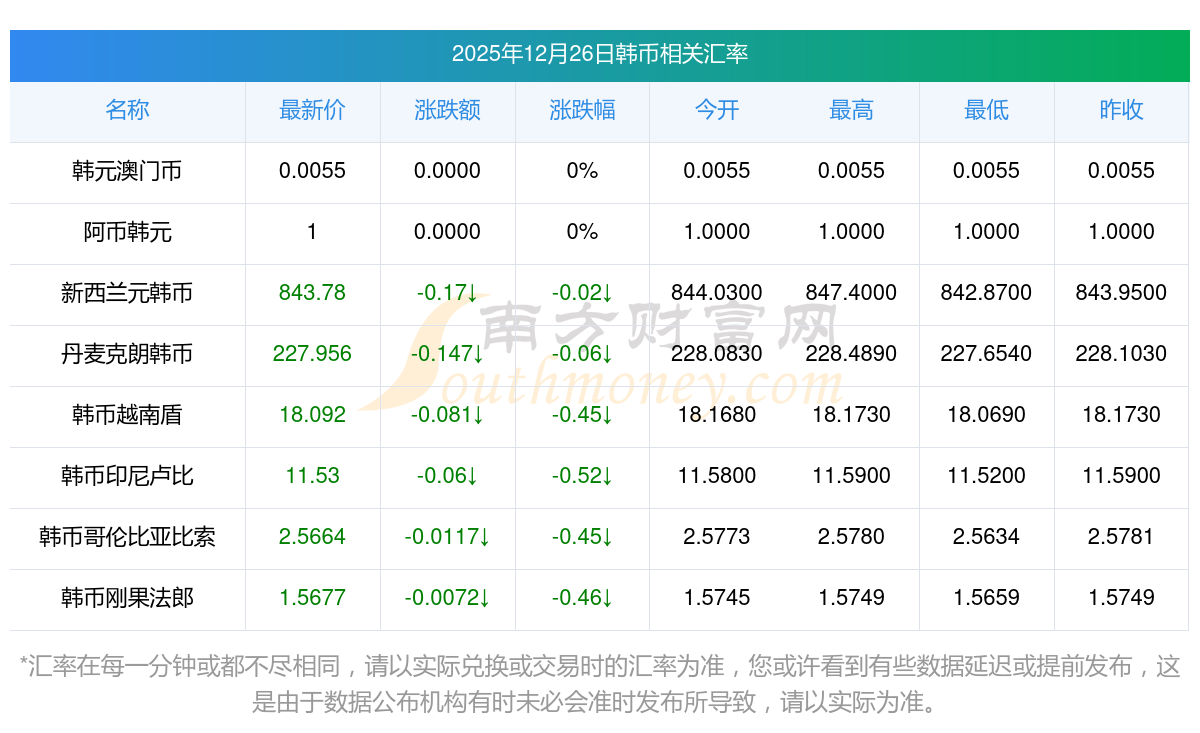This screenshot has height=733, width=1200.
Task: Click the 今开 column header
Action: (x=717, y=110)
